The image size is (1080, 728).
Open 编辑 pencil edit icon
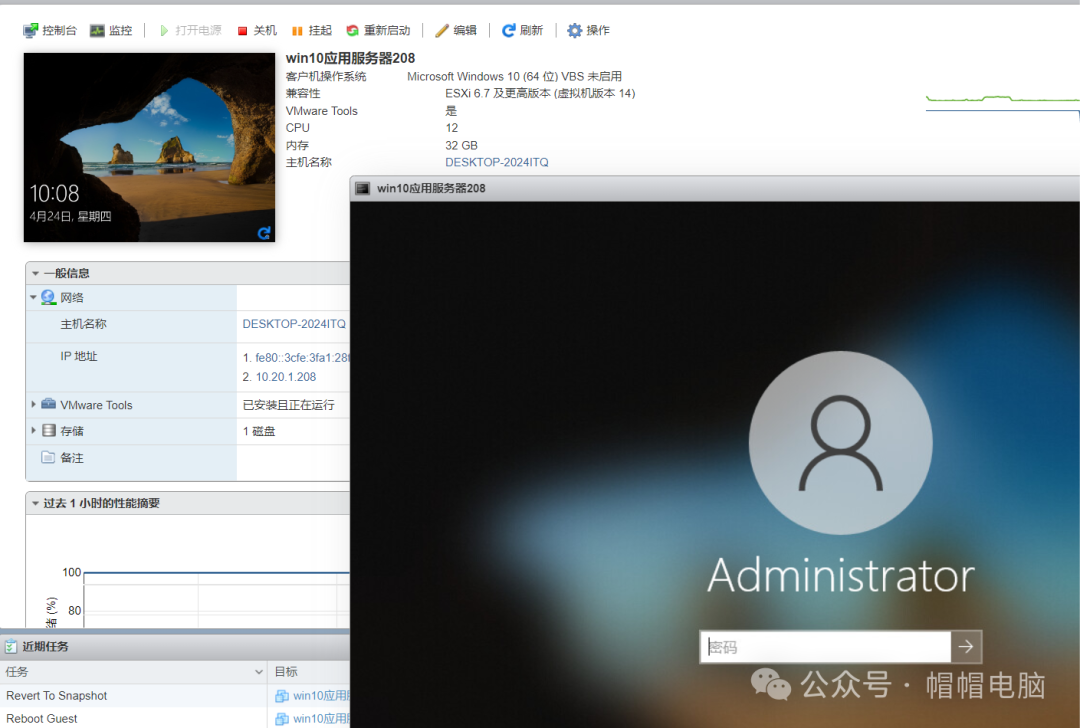point(442,31)
